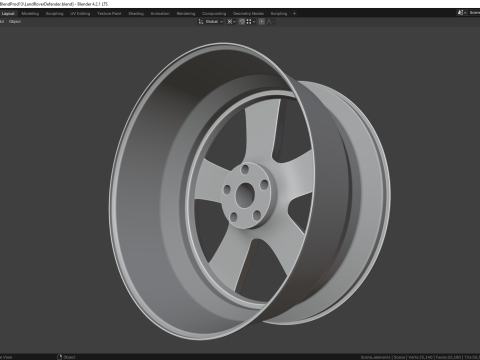Click the scene browse icon in top bar
The image size is (480, 360).
click(462, 13)
